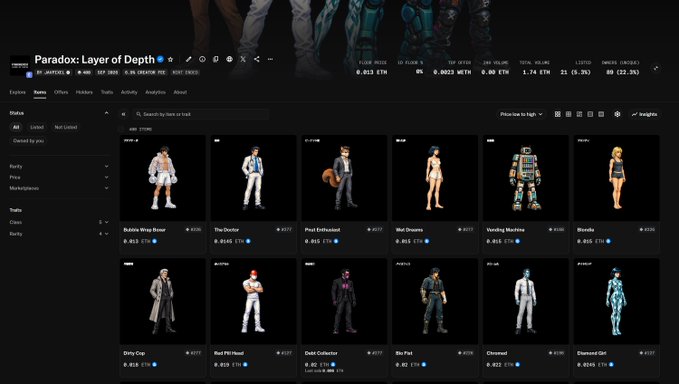
Task: Click the pencil edit icon beside title
Action: pos(188,59)
